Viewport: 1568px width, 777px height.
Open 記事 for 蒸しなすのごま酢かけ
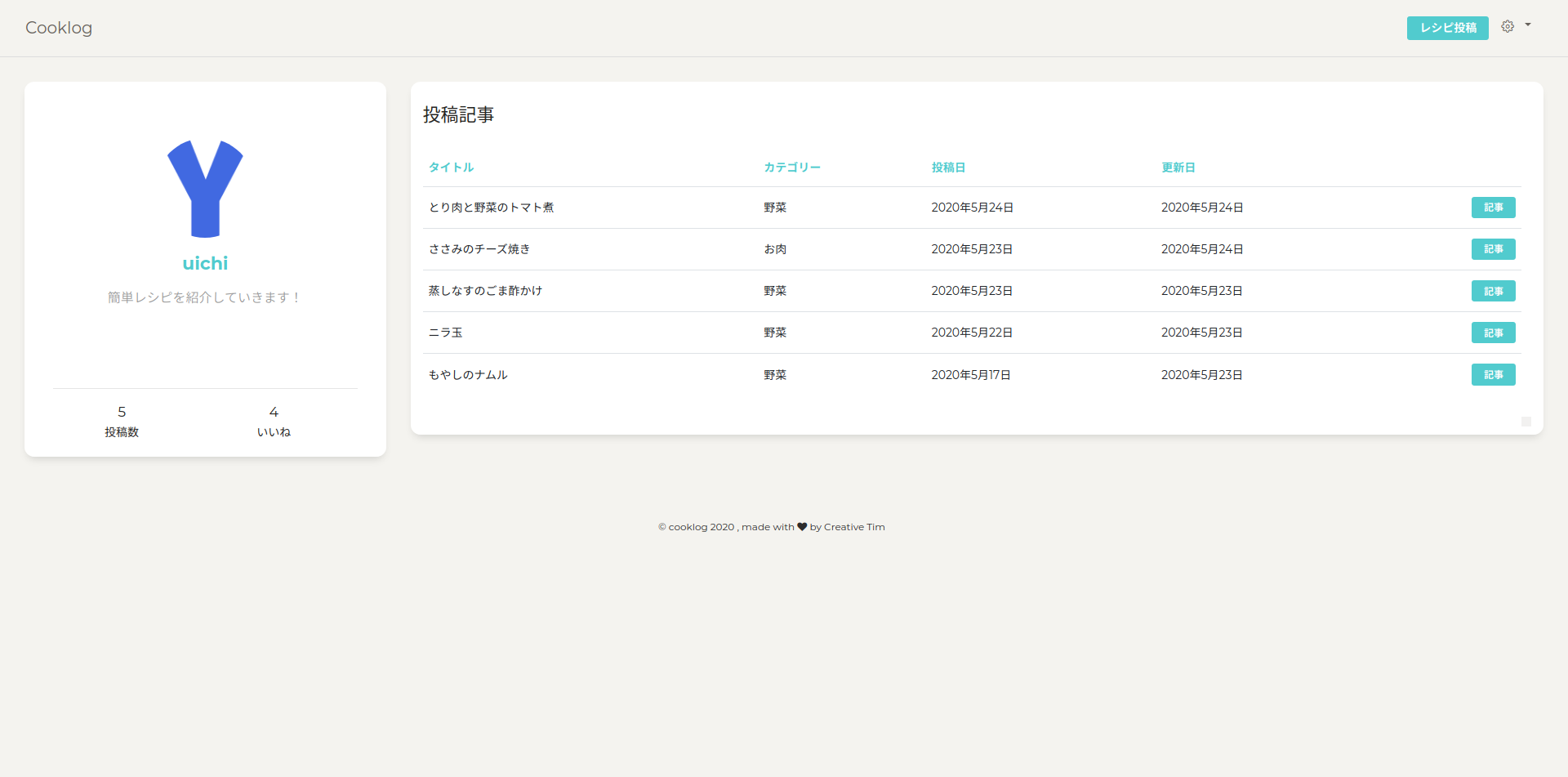coord(1493,291)
